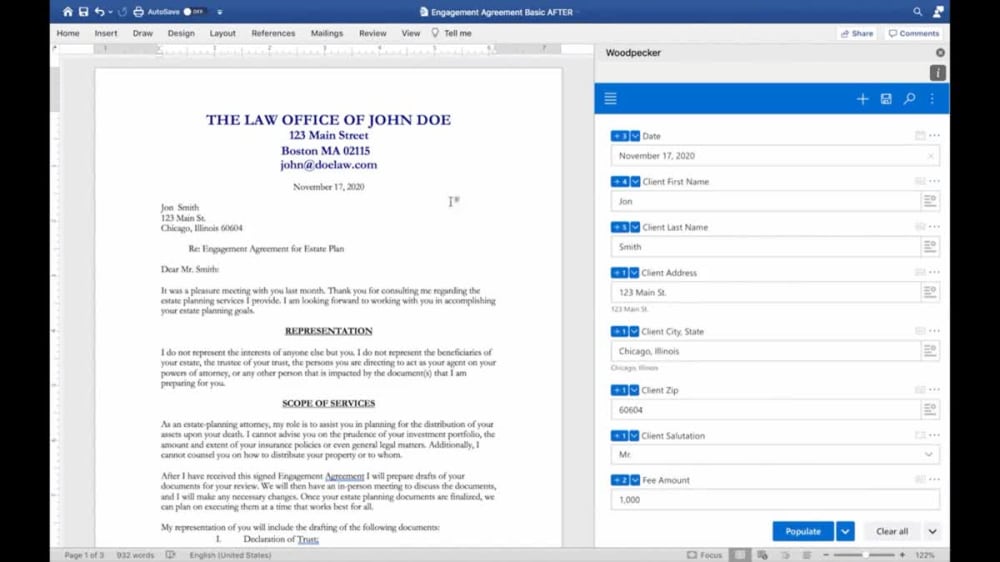Zoom out with minus button
This screenshot has height=562, width=1000.
827,555
